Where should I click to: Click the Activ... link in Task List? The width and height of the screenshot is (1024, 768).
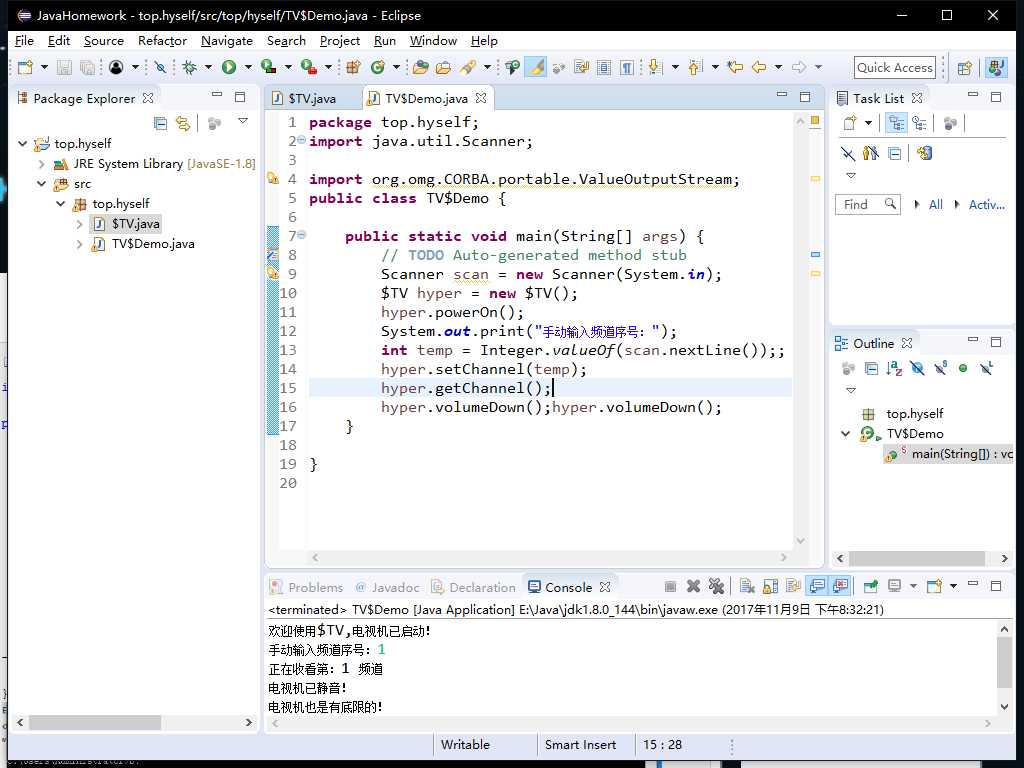click(x=986, y=204)
